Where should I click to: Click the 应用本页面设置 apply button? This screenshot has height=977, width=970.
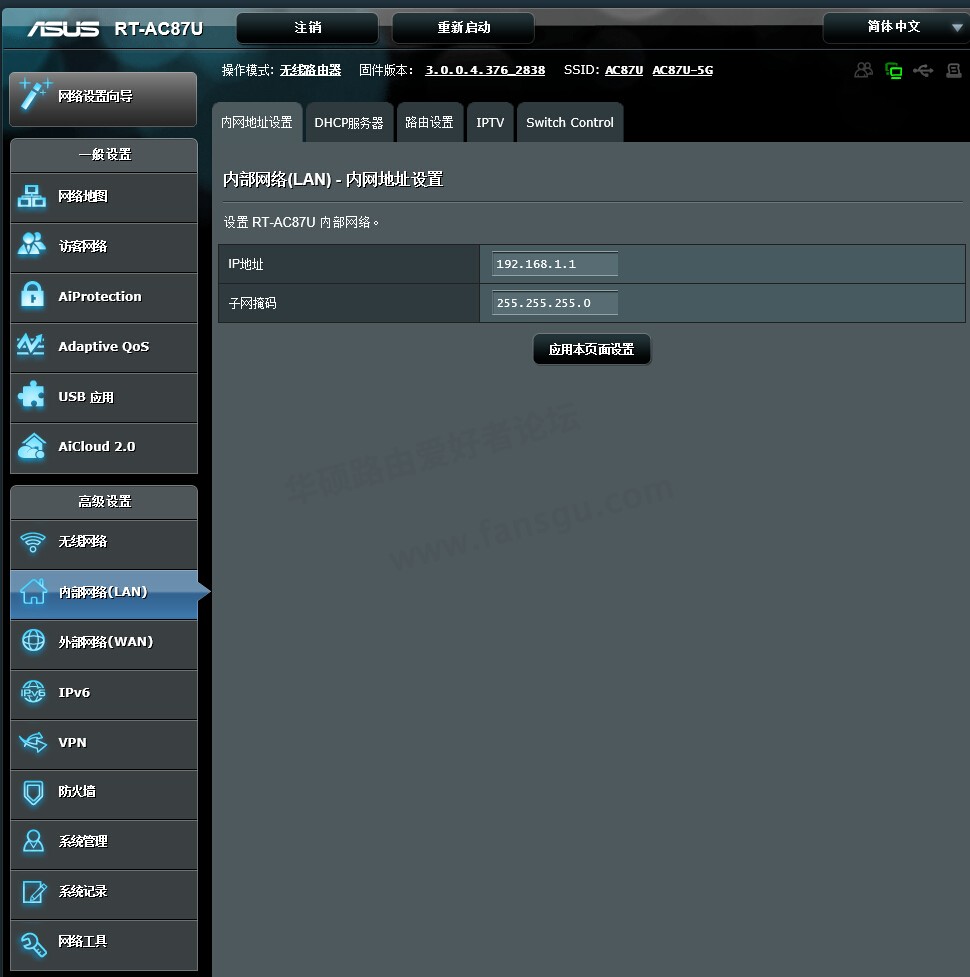592,349
